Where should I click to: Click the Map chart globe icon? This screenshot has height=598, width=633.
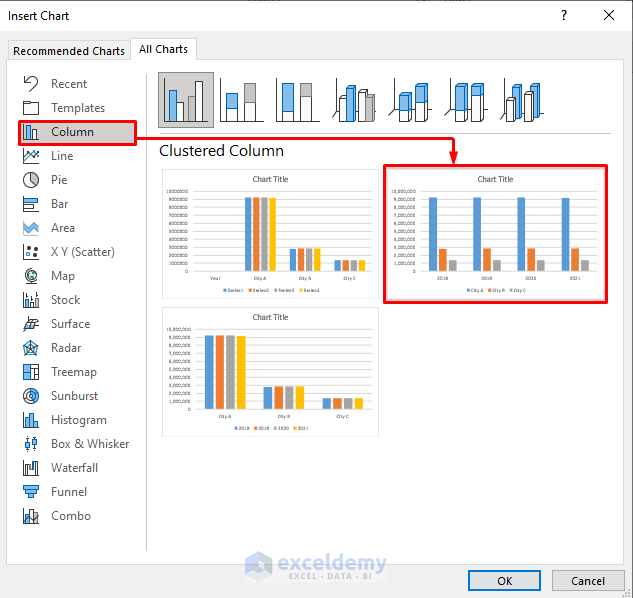[31, 276]
